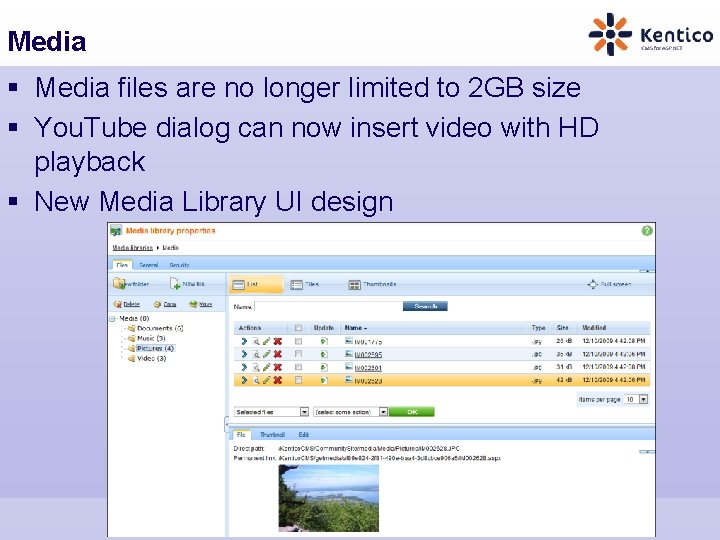Select the Pictures (4) folder in tree
The image size is (720, 540).
[x=155, y=349]
